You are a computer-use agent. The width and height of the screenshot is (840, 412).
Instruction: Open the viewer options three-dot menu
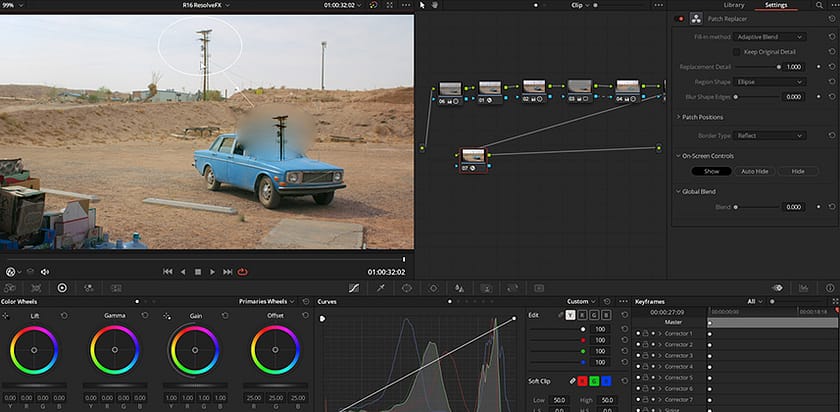point(406,5)
